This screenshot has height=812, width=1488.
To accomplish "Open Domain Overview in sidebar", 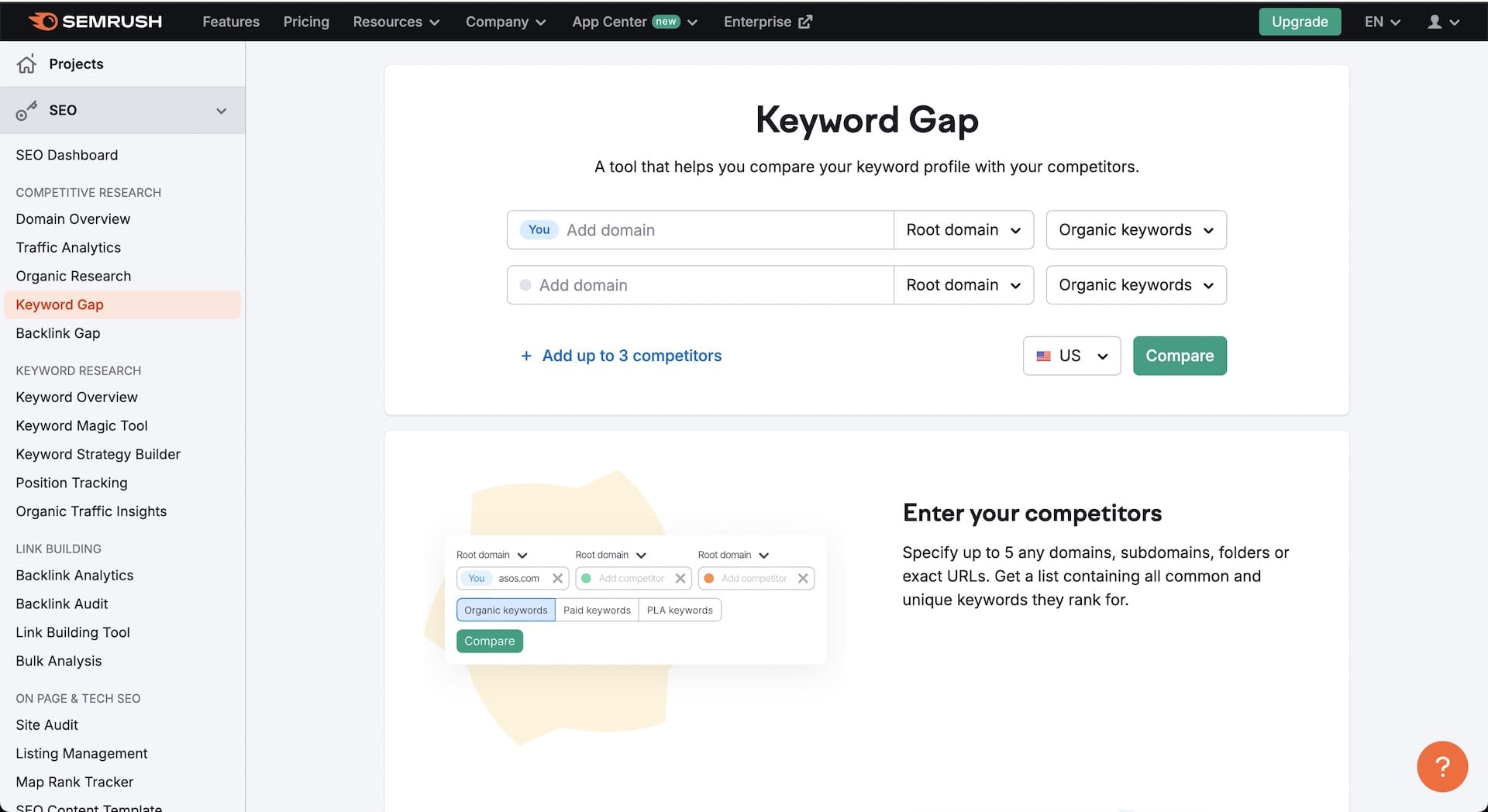I will coord(73,219).
